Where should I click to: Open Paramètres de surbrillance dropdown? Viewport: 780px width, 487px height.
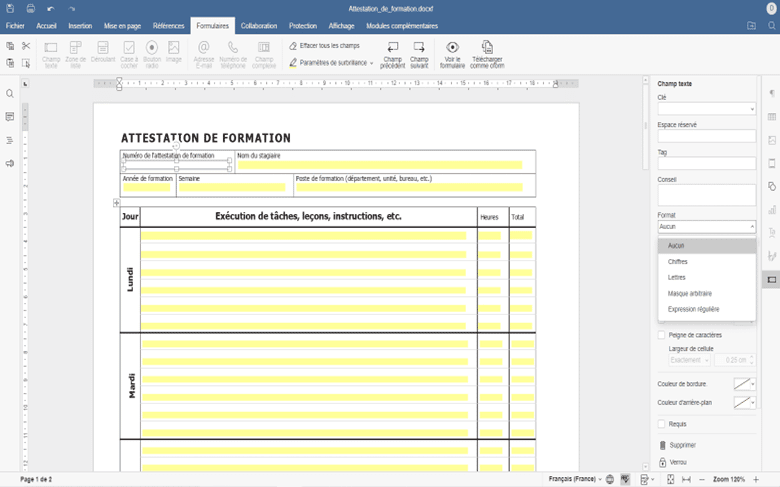[335, 63]
